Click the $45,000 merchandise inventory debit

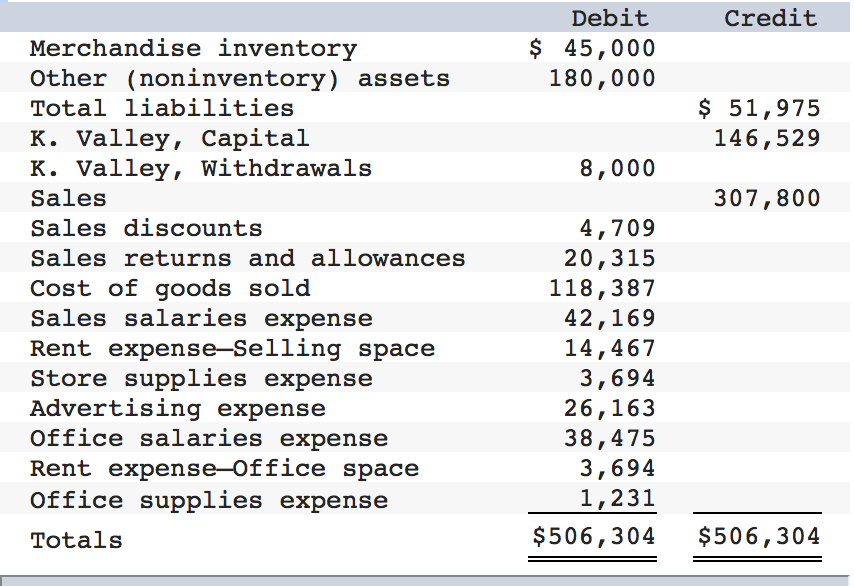[x=592, y=48]
